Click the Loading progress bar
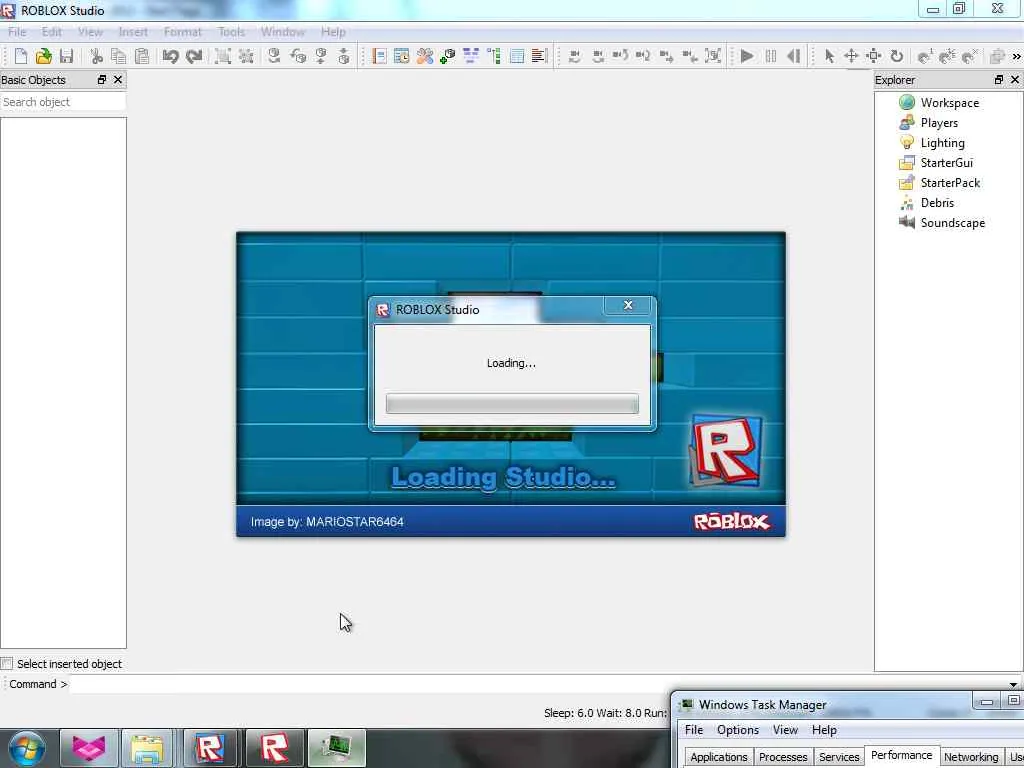The height and width of the screenshot is (768, 1024). 512,404
